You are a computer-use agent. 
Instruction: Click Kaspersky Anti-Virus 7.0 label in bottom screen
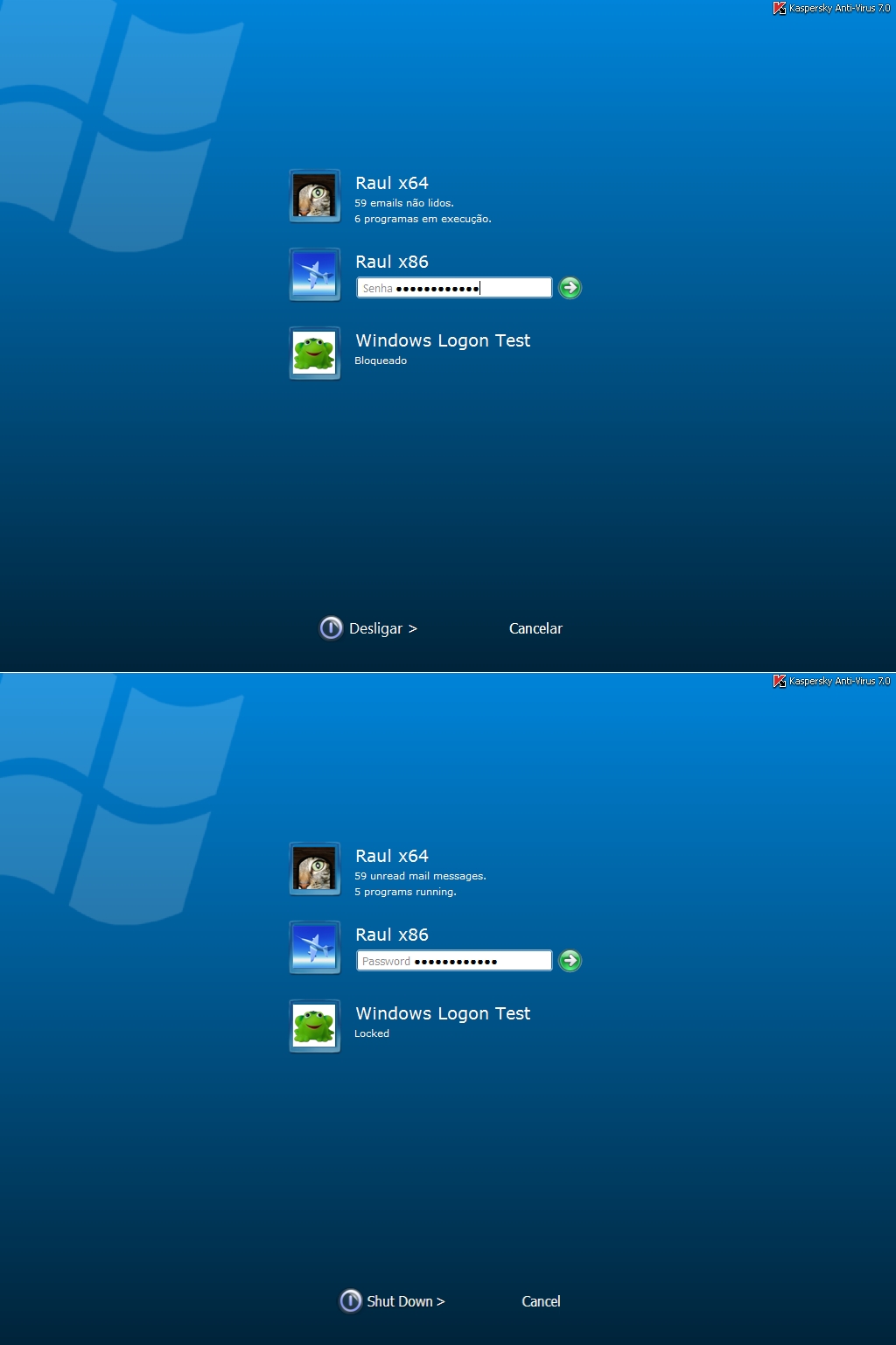coord(839,681)
